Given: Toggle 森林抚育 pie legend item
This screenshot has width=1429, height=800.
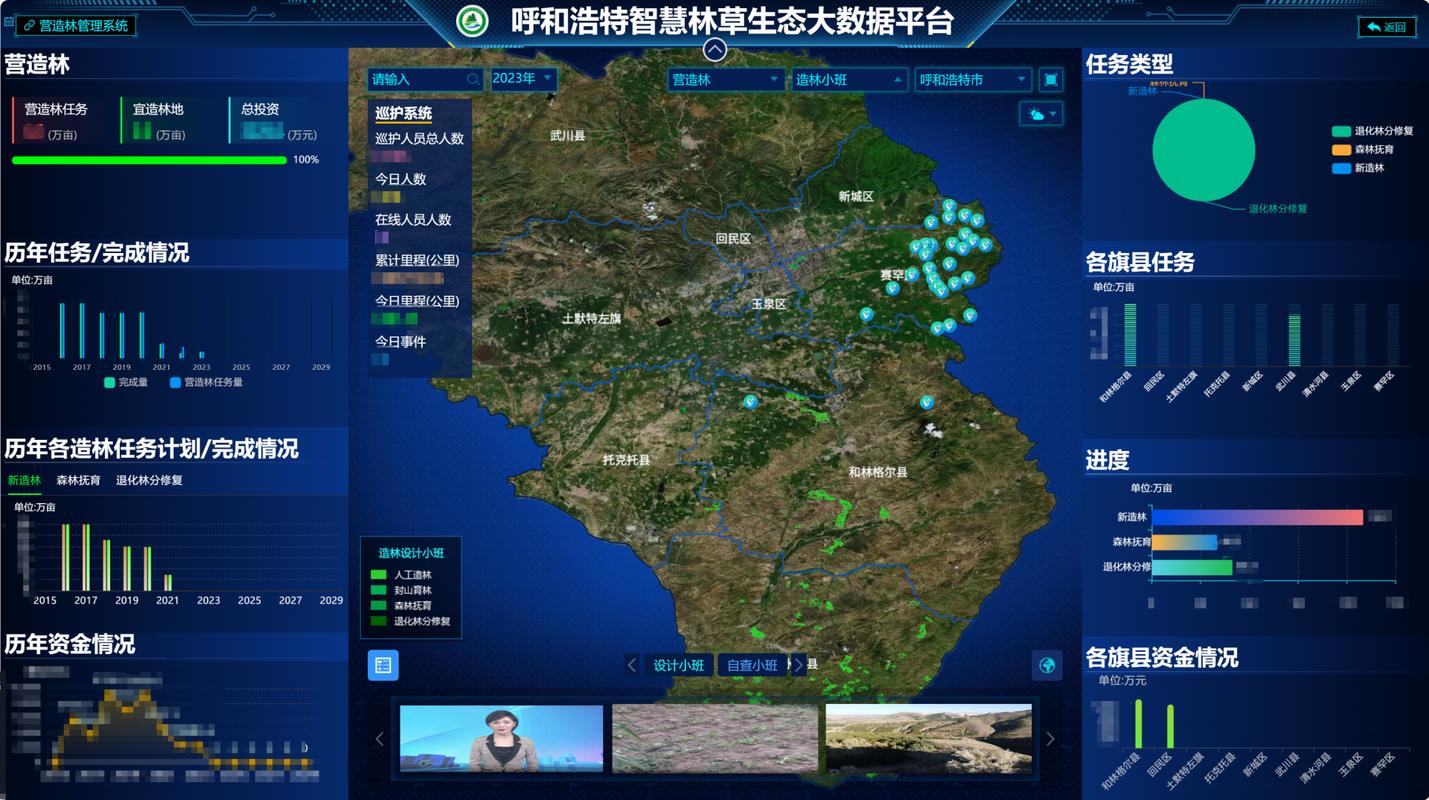Looking at the screenshot, I should coord(1362,149).
